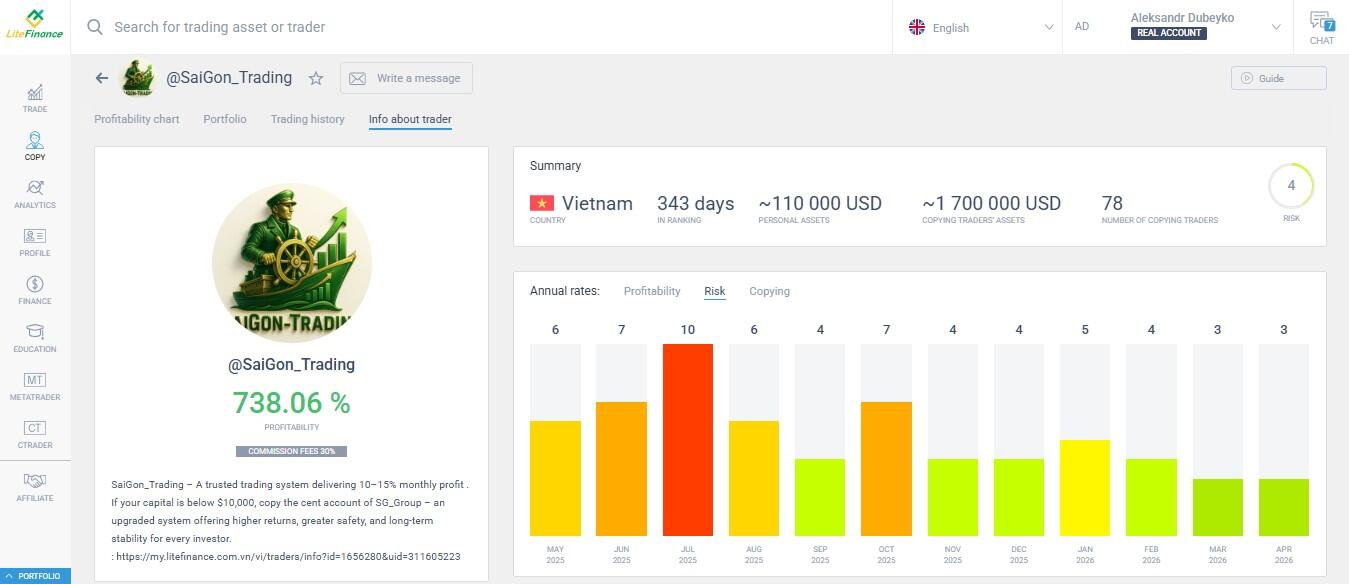Show annual rates by Risk
1349x584 pixels.
[715, 291]
